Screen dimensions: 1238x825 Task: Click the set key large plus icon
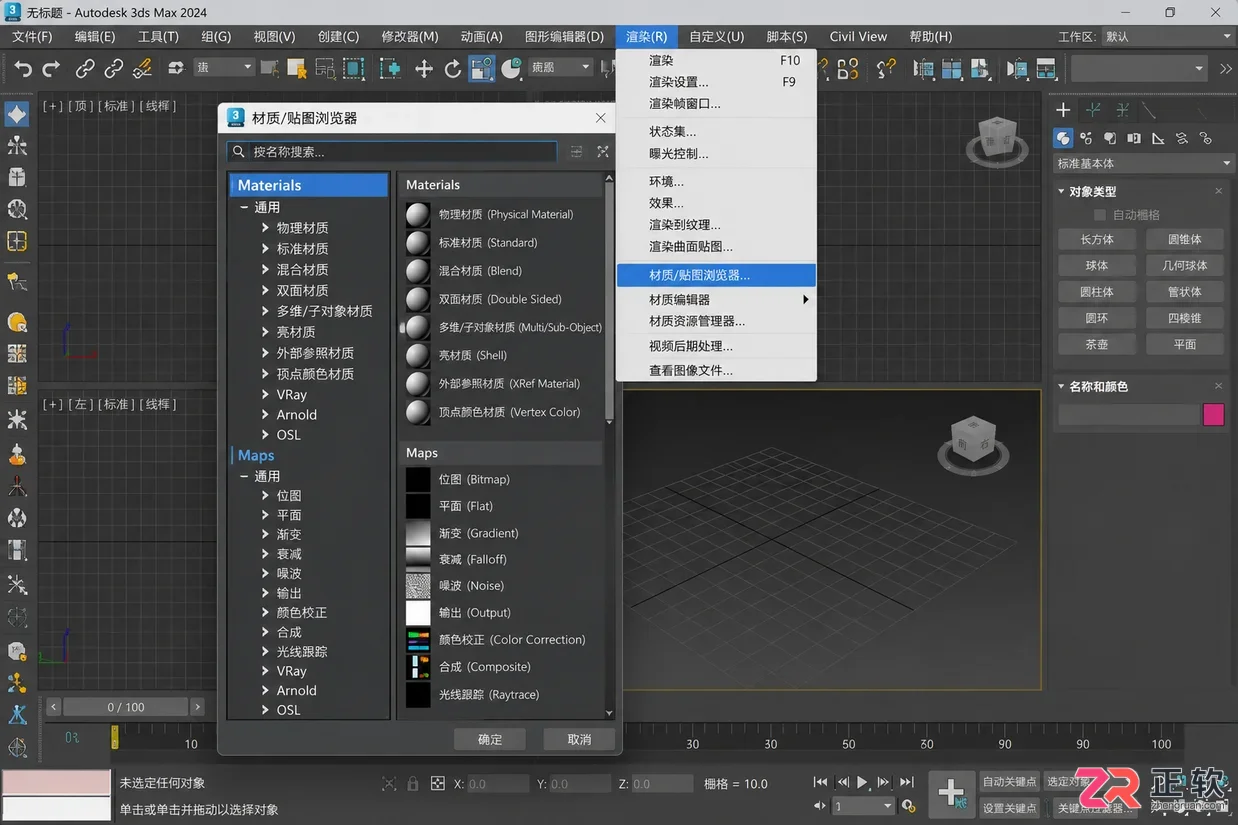point(951,794)
